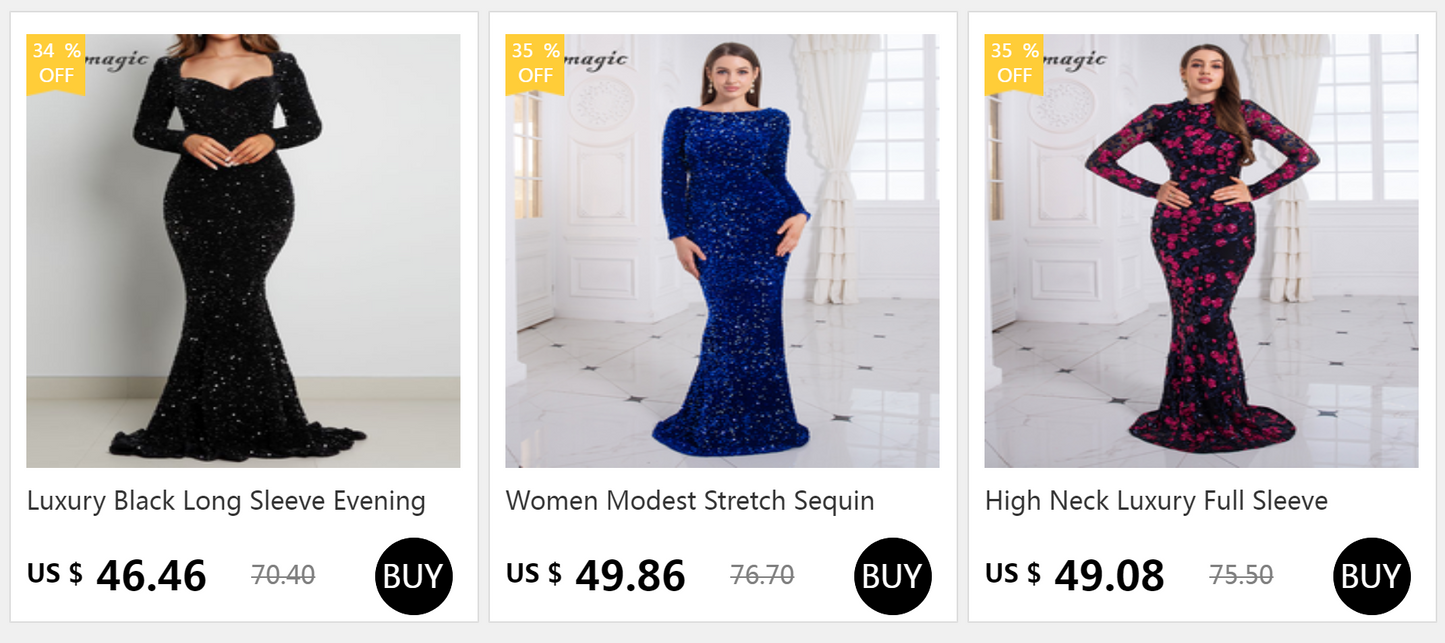Open the Luxury Black Long Sleeve Evening listing
Image resolution: width=1445 pixels, height=643 pixels.
point(226,501)
